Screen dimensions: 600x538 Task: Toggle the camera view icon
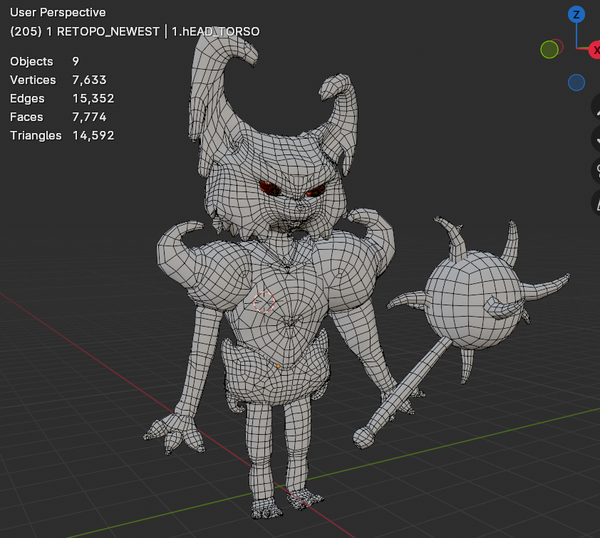[595, 170]
